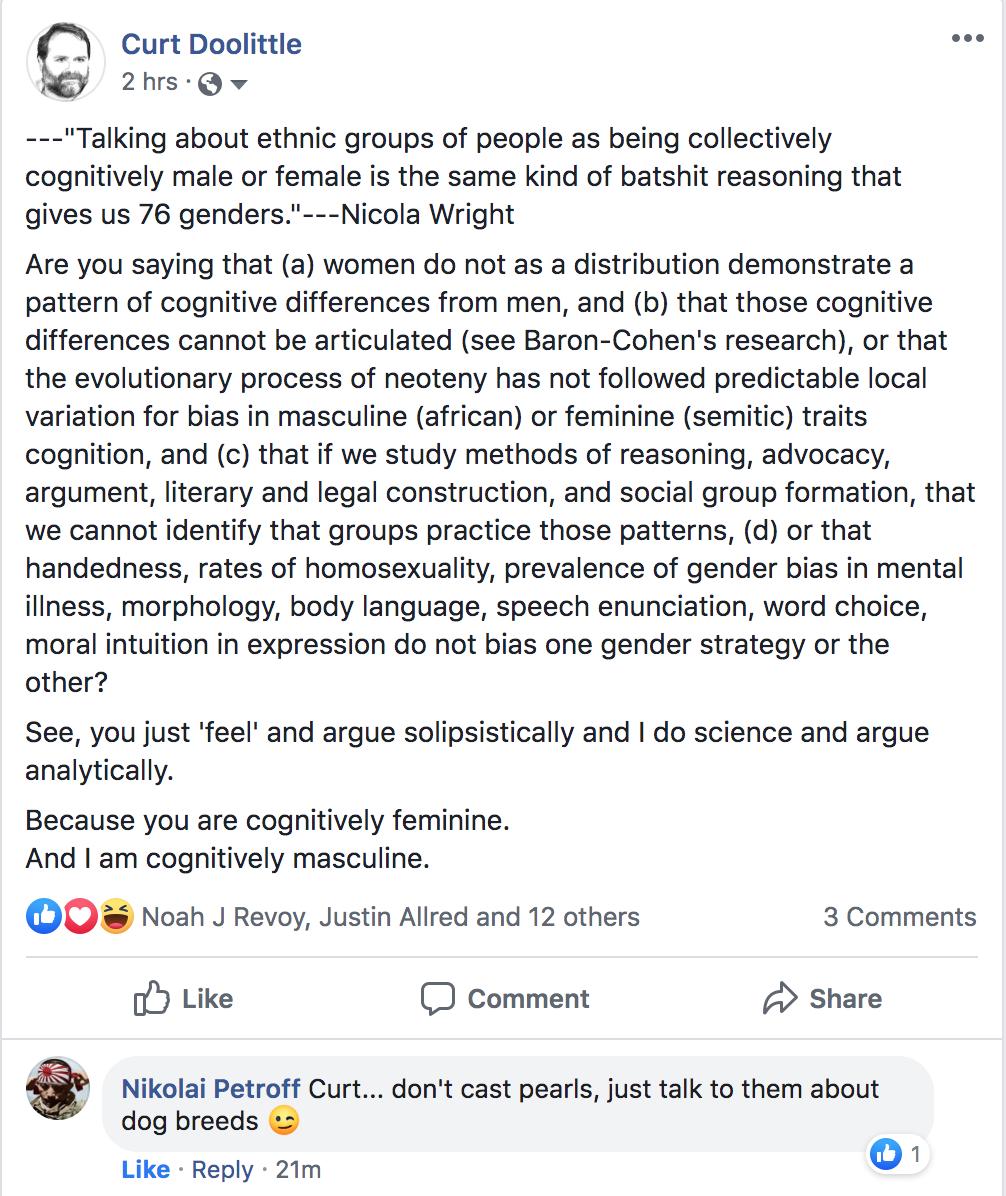The image size is (1006, 1196).
Task: Open Curt Doolittle's profile name link
Action: pos(211,44)
